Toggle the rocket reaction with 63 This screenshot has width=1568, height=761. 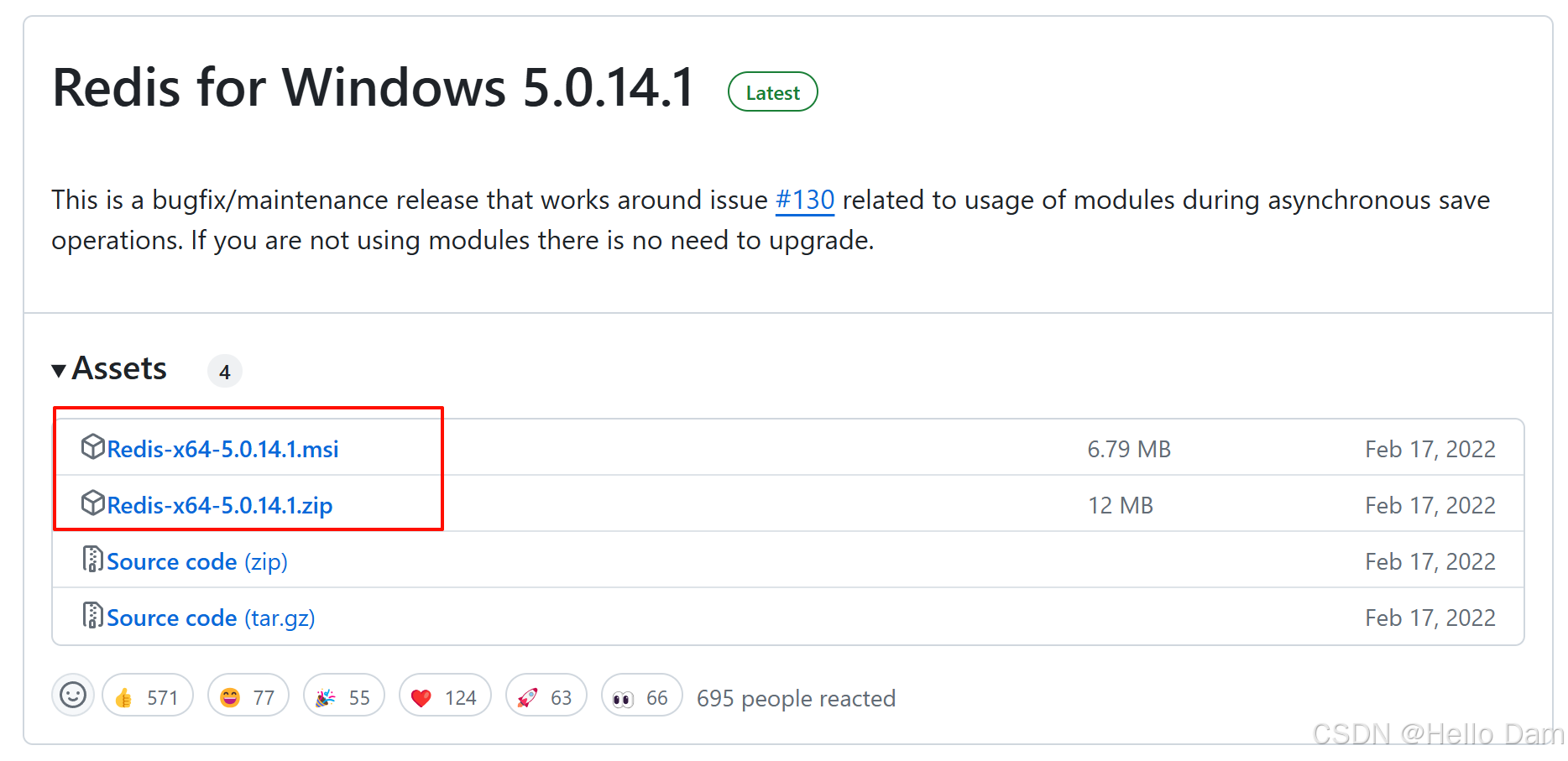pyautogui.click(x=546, y=696)
